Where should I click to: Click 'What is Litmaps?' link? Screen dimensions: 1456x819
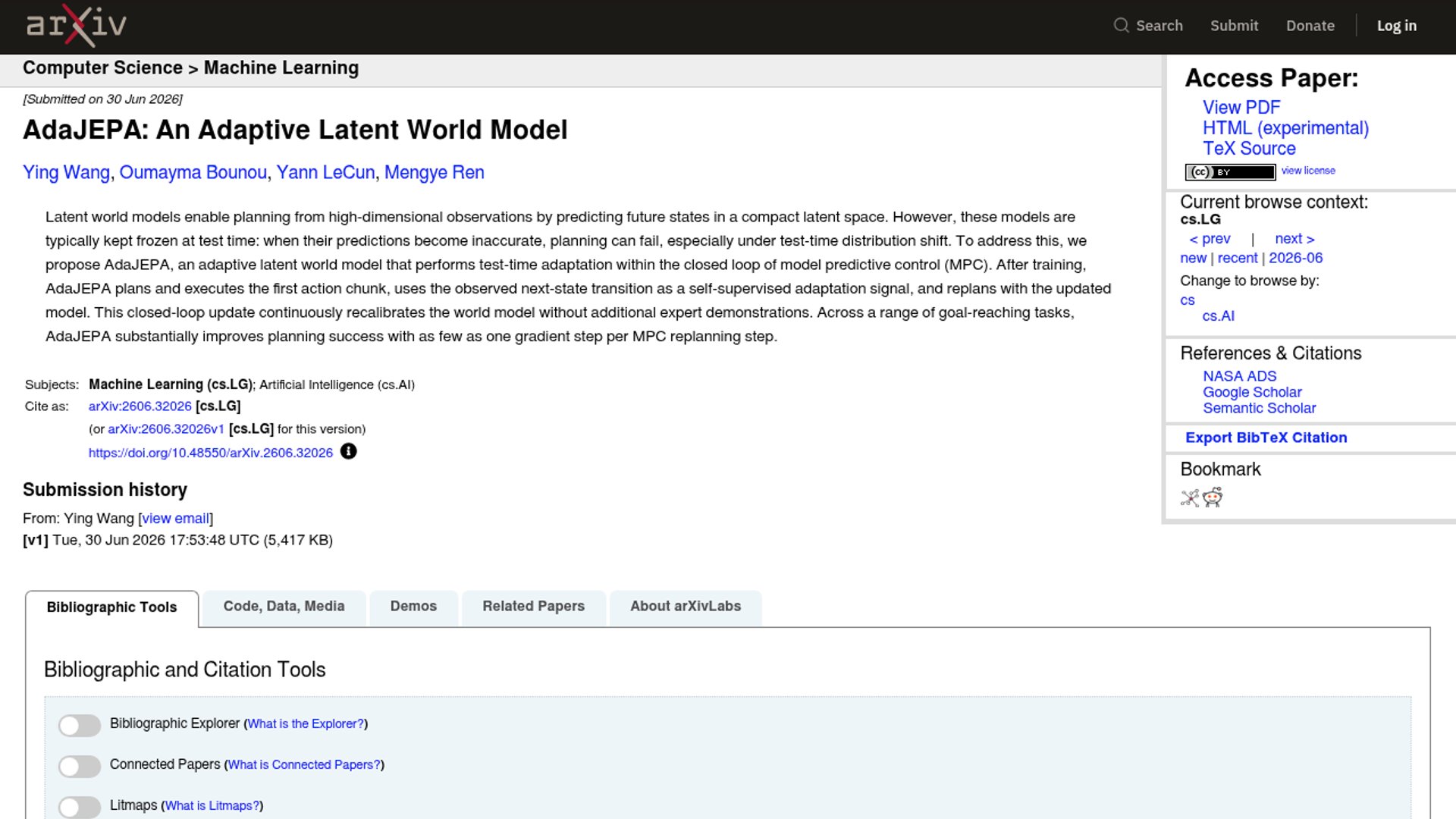tap(212, 806)
